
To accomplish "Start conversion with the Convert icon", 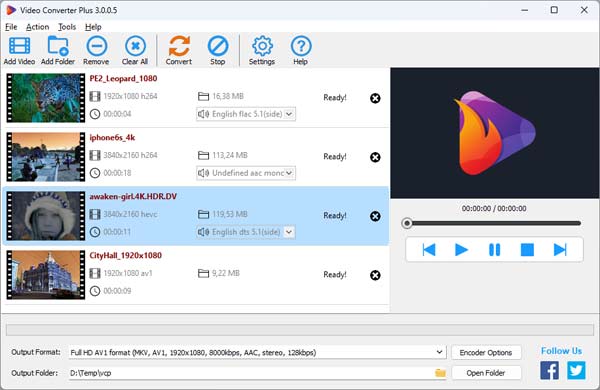I will click(x=179, y=46).
